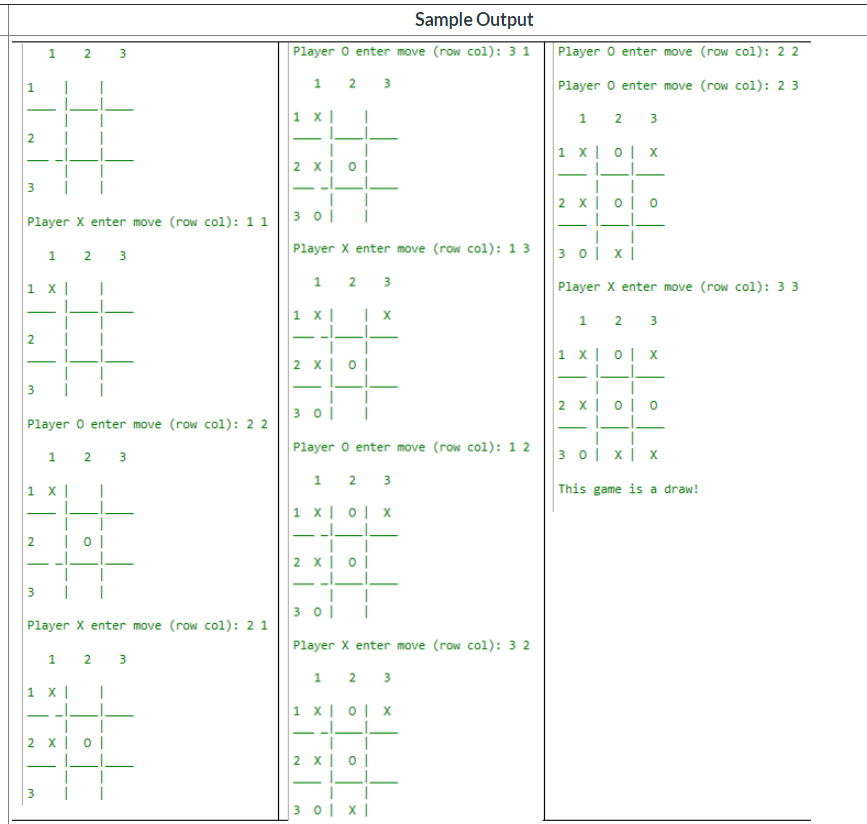Click the final completed game board

tap(610, 405)
